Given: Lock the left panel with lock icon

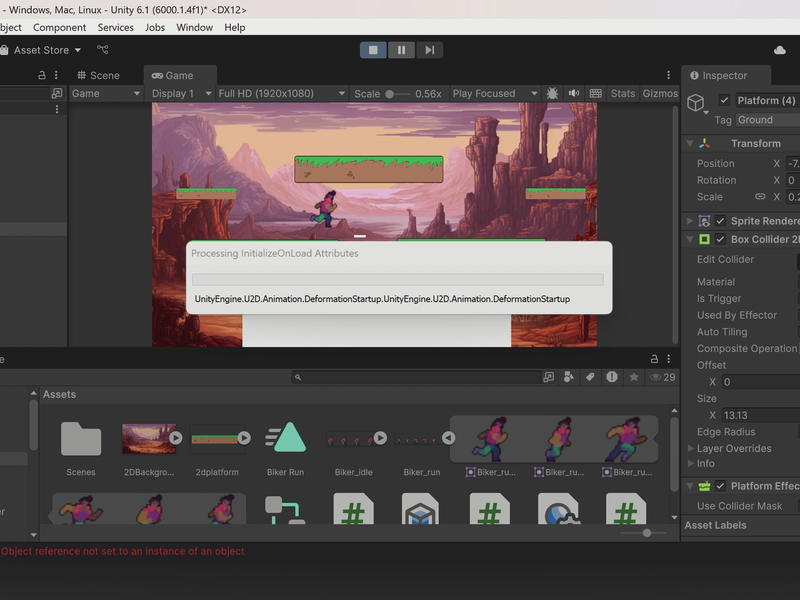Looking at the screenshot, I should pyautogui.click(x=42, y=76).
